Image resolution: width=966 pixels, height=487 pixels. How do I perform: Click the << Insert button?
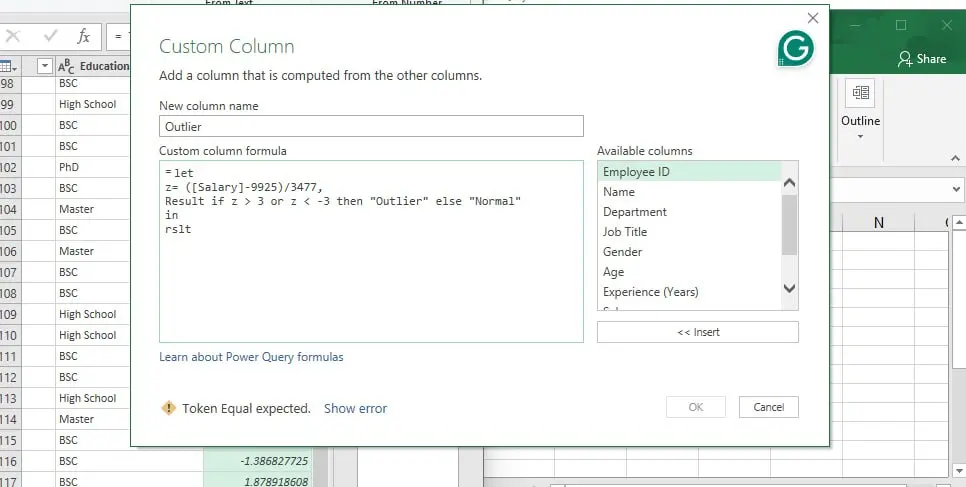[697, 332]
